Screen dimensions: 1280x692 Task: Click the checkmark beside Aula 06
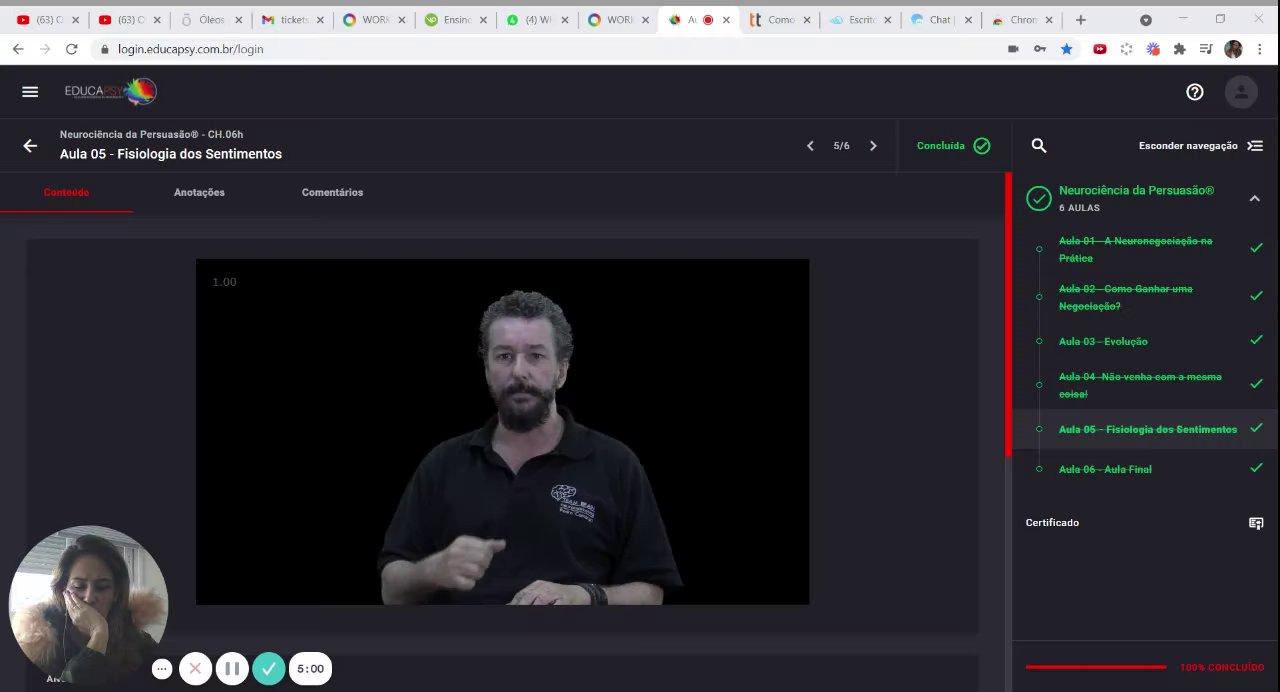click(1256, 468)
